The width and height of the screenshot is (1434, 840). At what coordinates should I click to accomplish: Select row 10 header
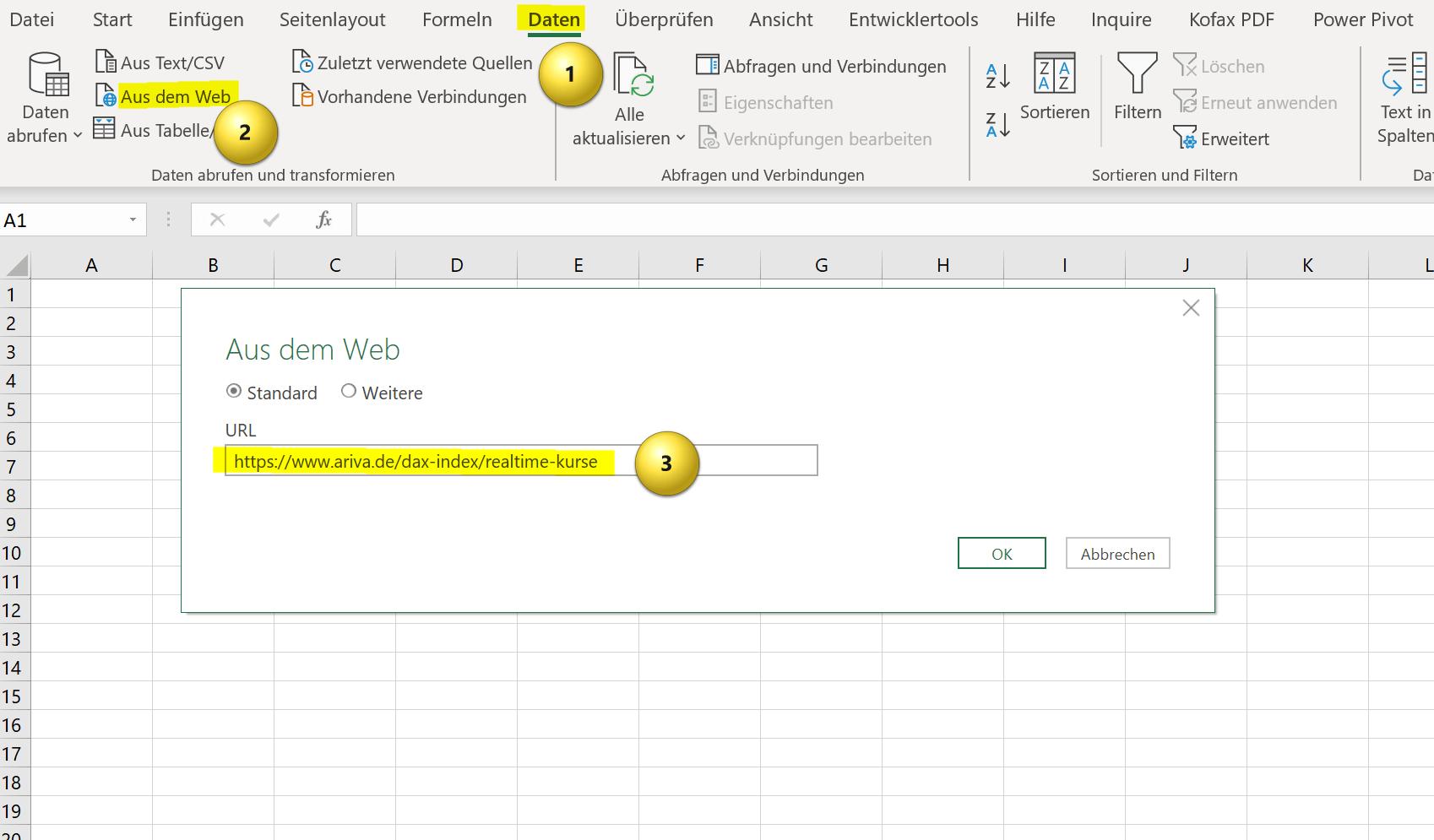[14, 553]
